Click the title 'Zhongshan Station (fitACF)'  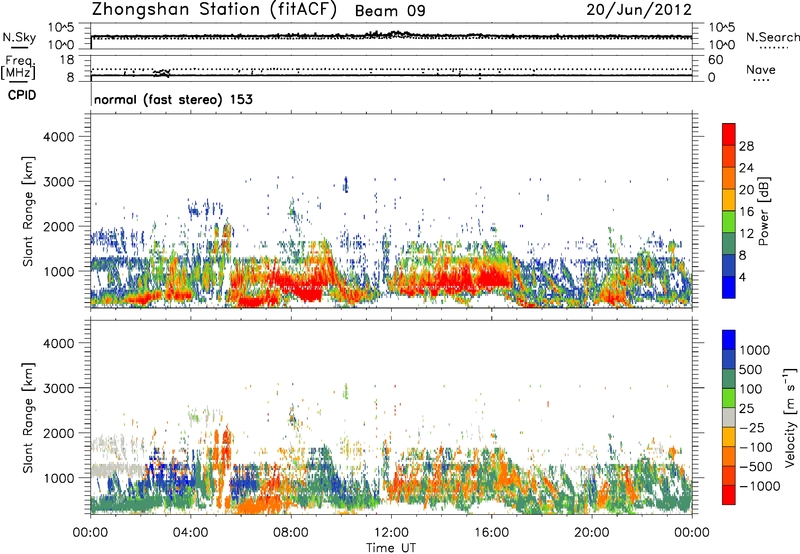click(x=214, y=10)
